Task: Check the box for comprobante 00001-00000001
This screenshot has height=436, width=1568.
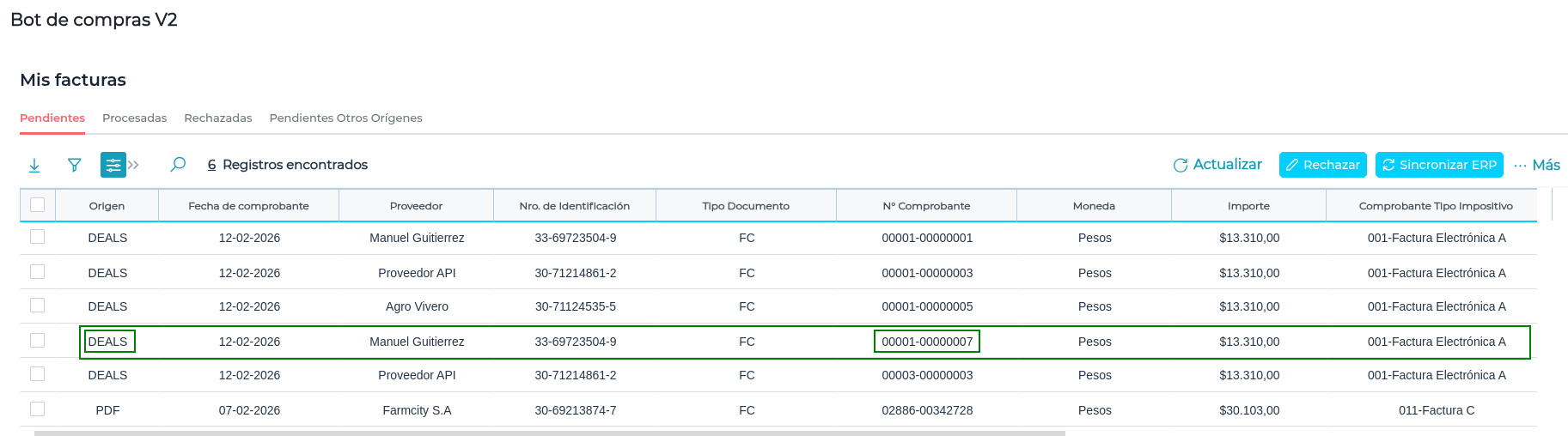Action: coord(37,237)
